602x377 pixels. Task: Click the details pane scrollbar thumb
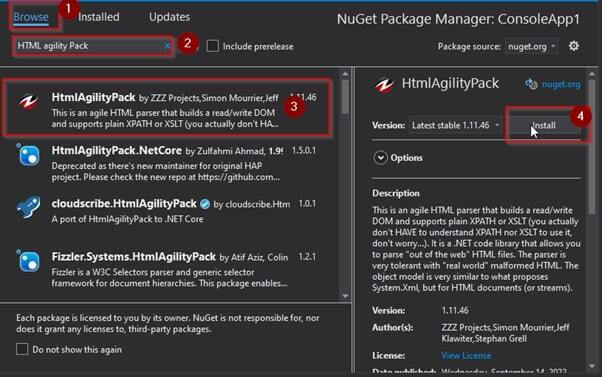pyautogui.click(x=592, y=147)
